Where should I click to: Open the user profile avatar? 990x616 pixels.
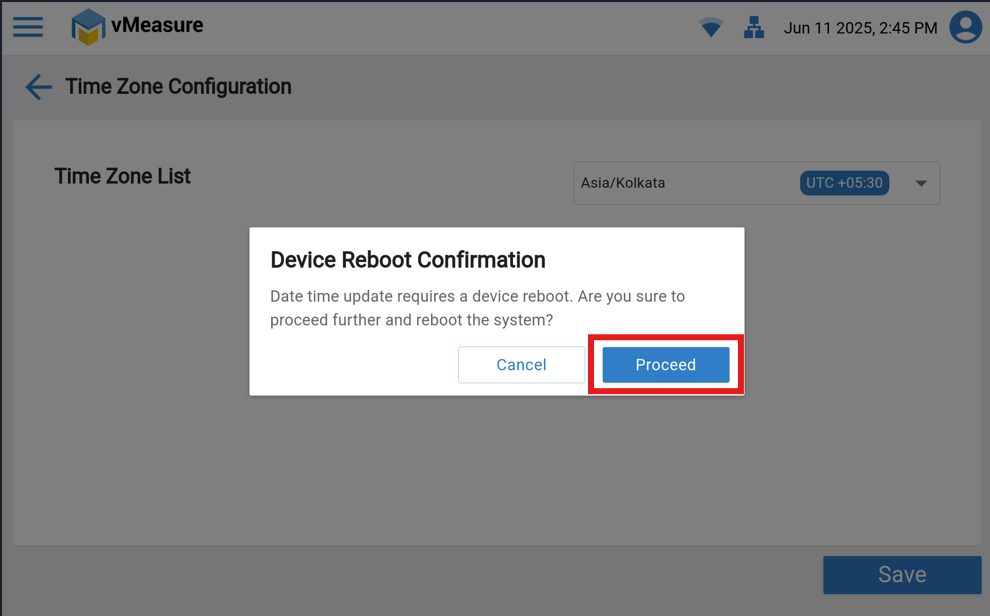965,27
